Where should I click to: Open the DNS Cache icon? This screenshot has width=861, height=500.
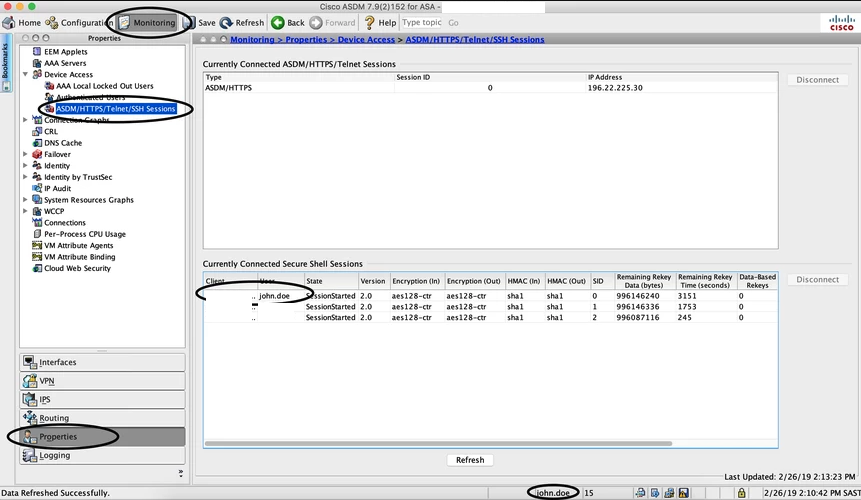click(37, 143)
